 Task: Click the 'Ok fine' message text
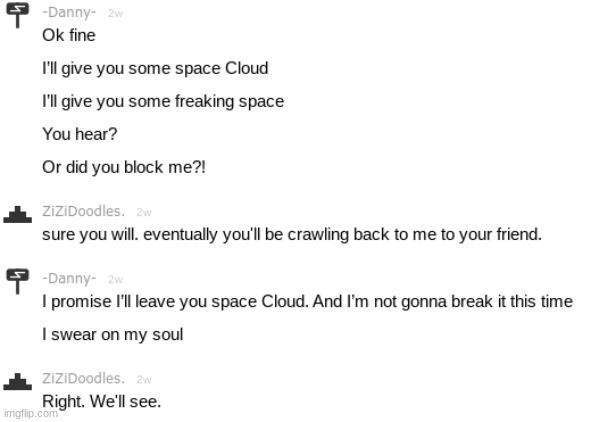point(69,35)
